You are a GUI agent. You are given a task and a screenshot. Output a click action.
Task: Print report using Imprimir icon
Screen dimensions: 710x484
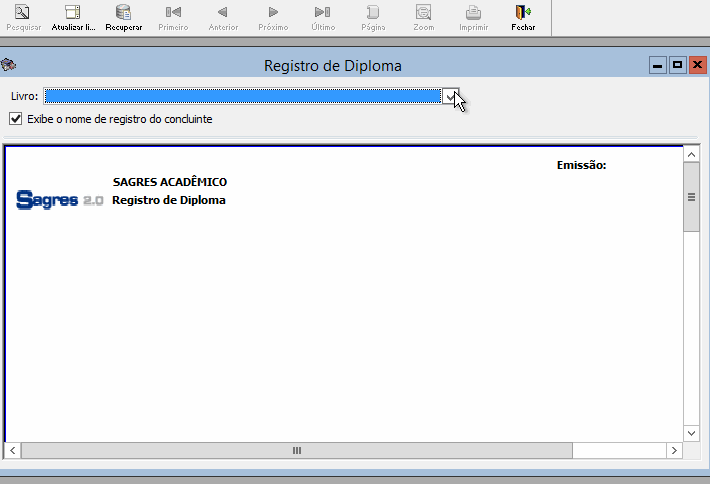pos(473,13)
